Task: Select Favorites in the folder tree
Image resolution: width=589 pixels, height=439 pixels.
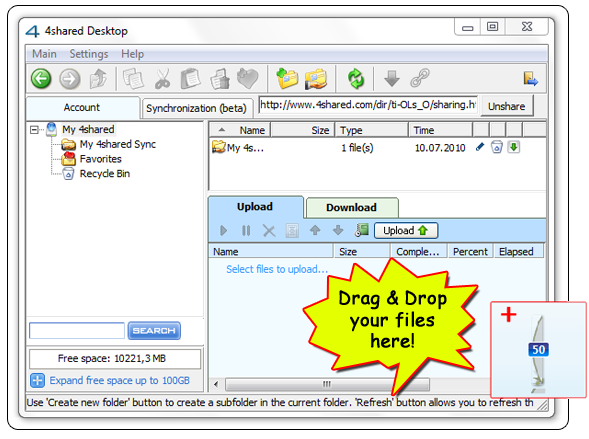Action: pyautogui.click(x=101, y=159)
